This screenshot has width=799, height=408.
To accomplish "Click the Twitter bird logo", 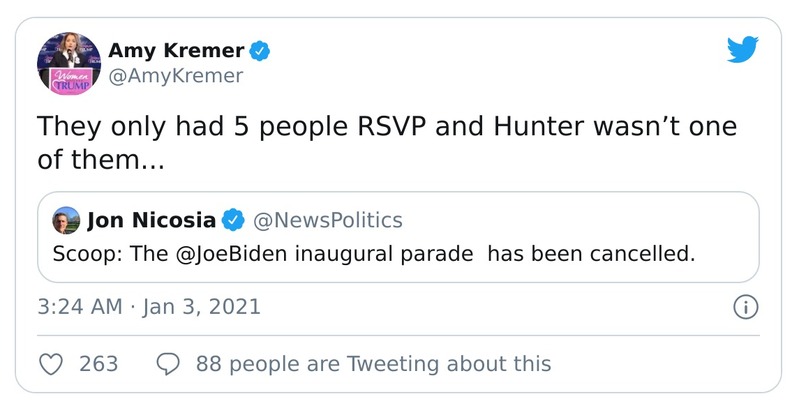I will (742, 51).
